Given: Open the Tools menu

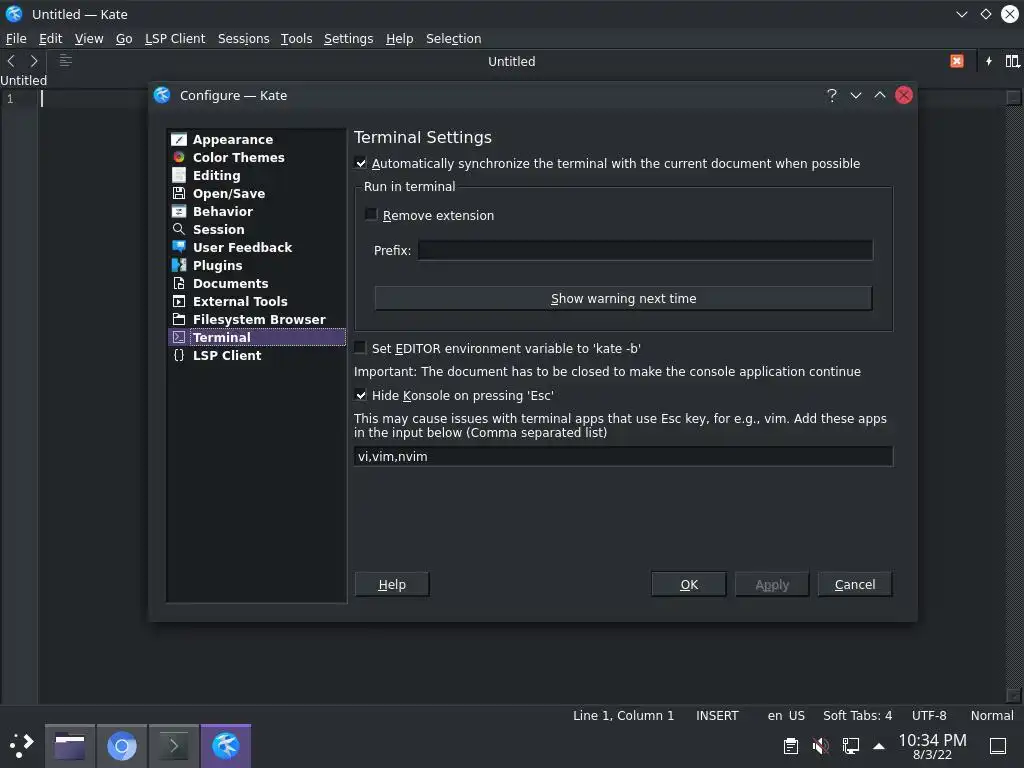Looking at the screenshot, I should pyautogui.click(x=296, y=39).
